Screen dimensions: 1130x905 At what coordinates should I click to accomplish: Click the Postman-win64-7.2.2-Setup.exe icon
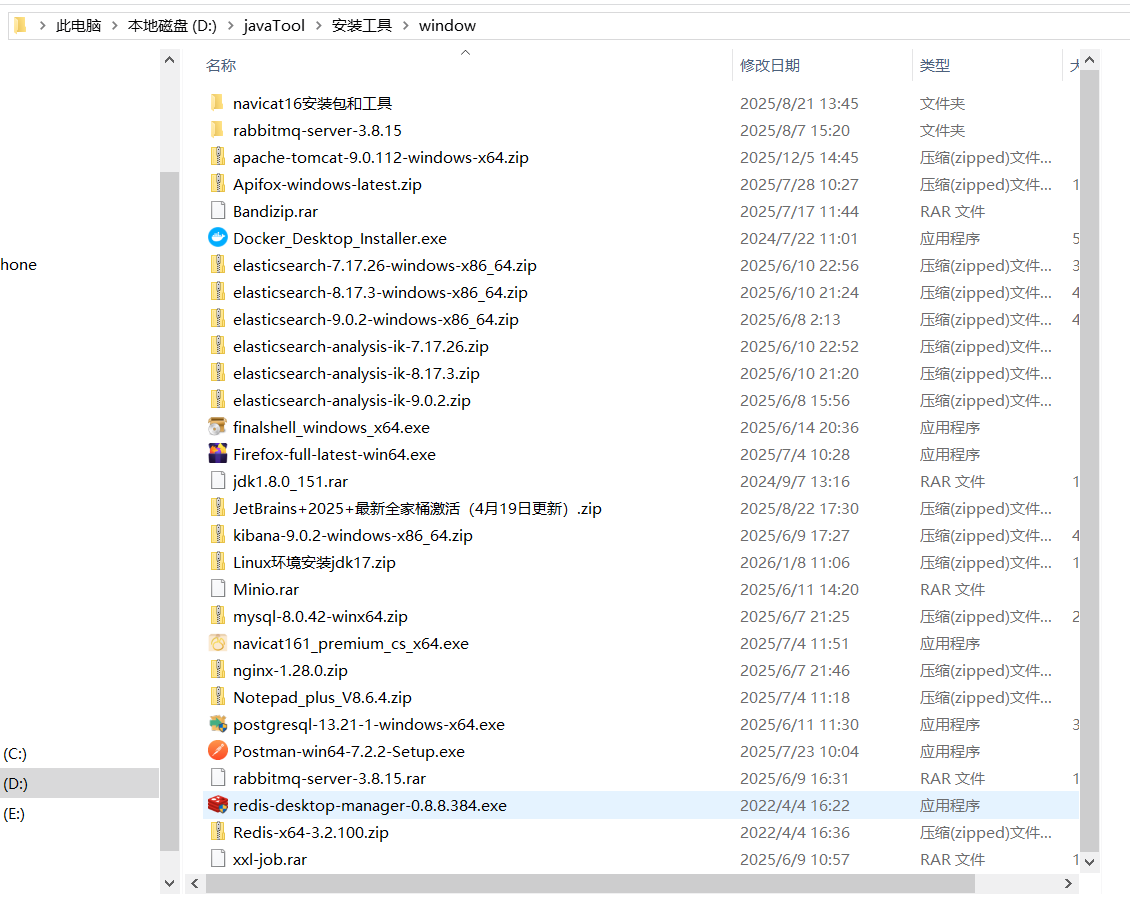pos(218,751)
